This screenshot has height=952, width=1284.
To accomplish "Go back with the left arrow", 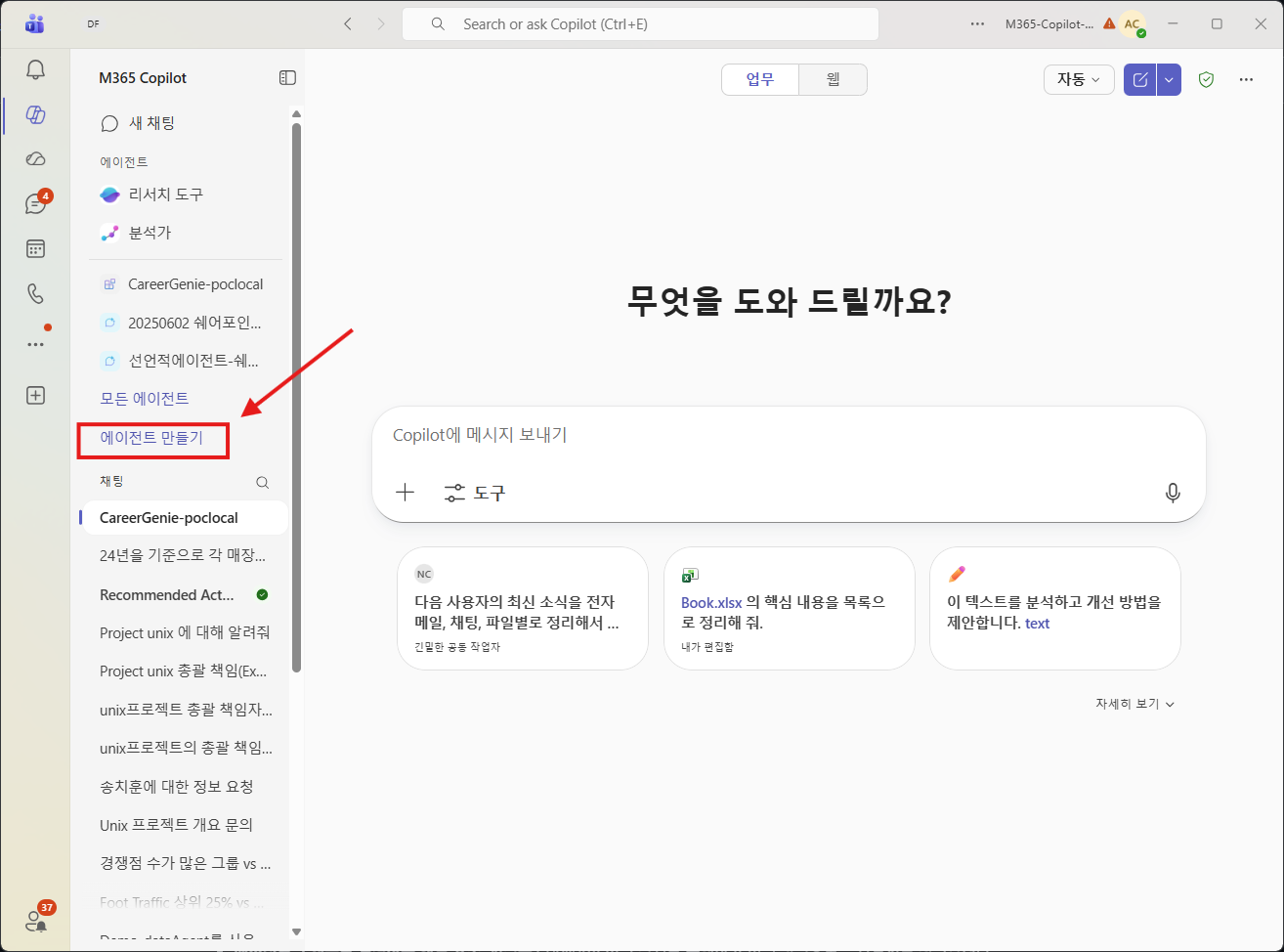I will 348,23.
